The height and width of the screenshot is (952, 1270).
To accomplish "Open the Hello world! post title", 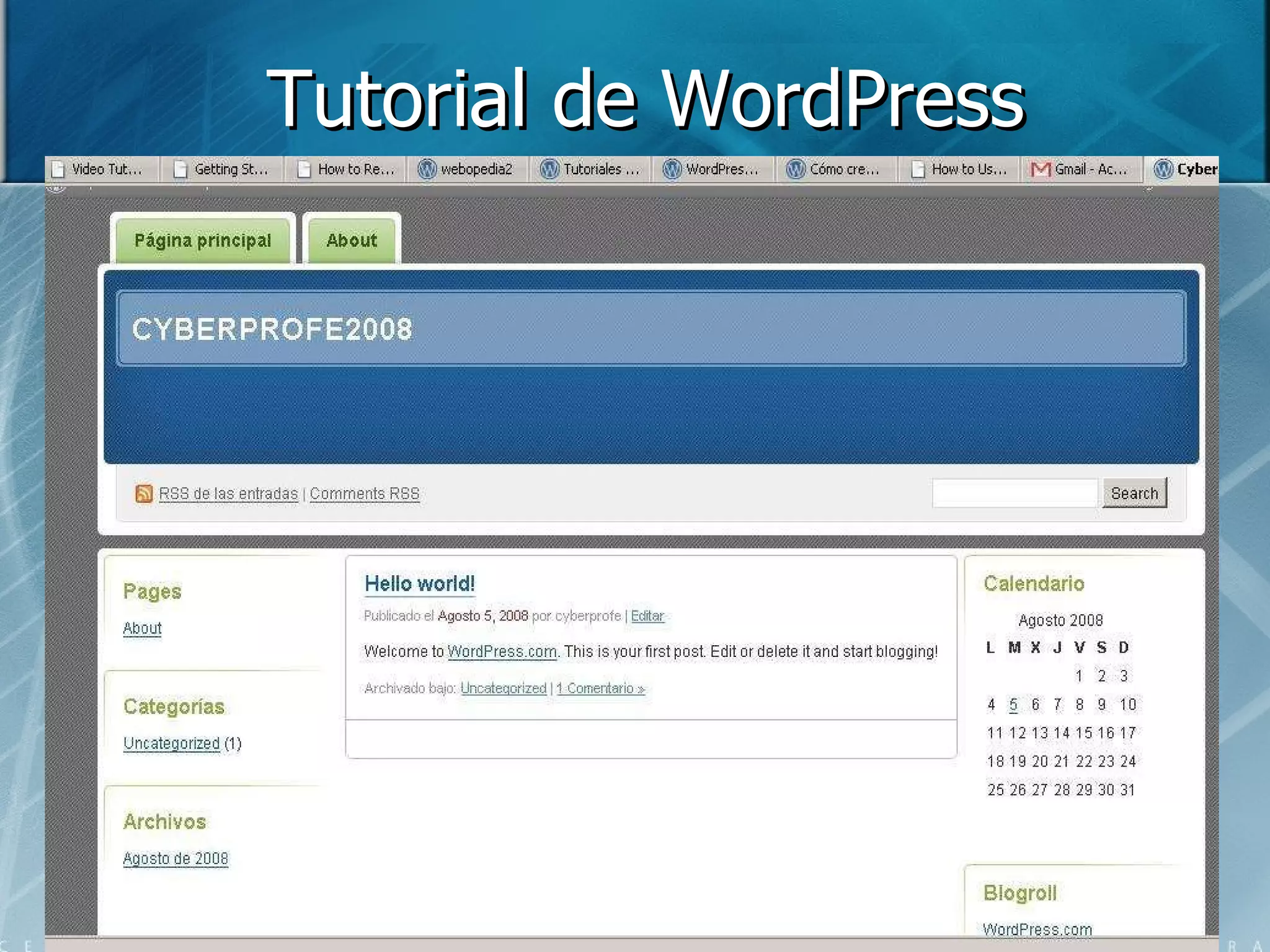I will 420,584.
